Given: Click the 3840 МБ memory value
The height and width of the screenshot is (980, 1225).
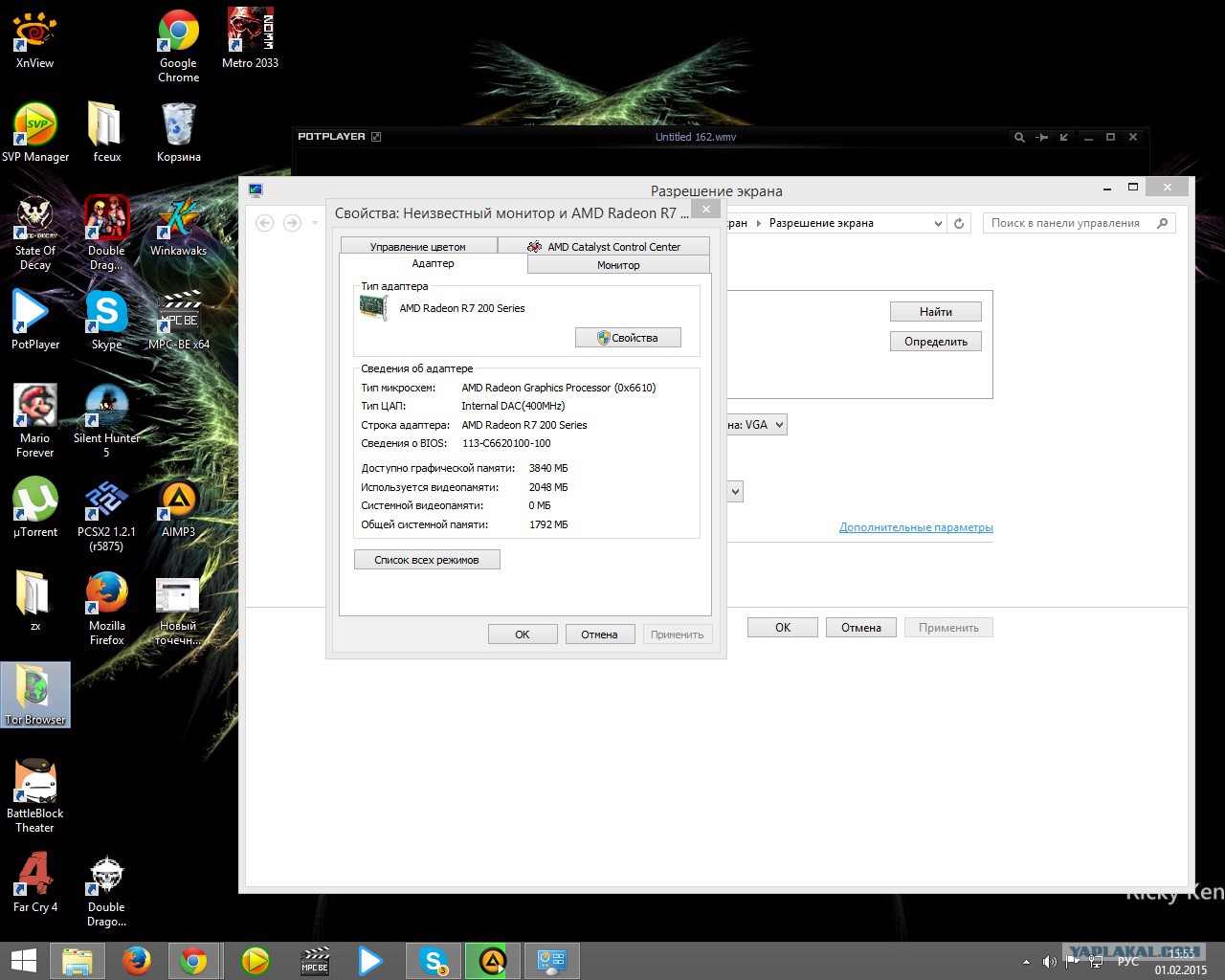Looking at the screenshot, I should (548, 468).
